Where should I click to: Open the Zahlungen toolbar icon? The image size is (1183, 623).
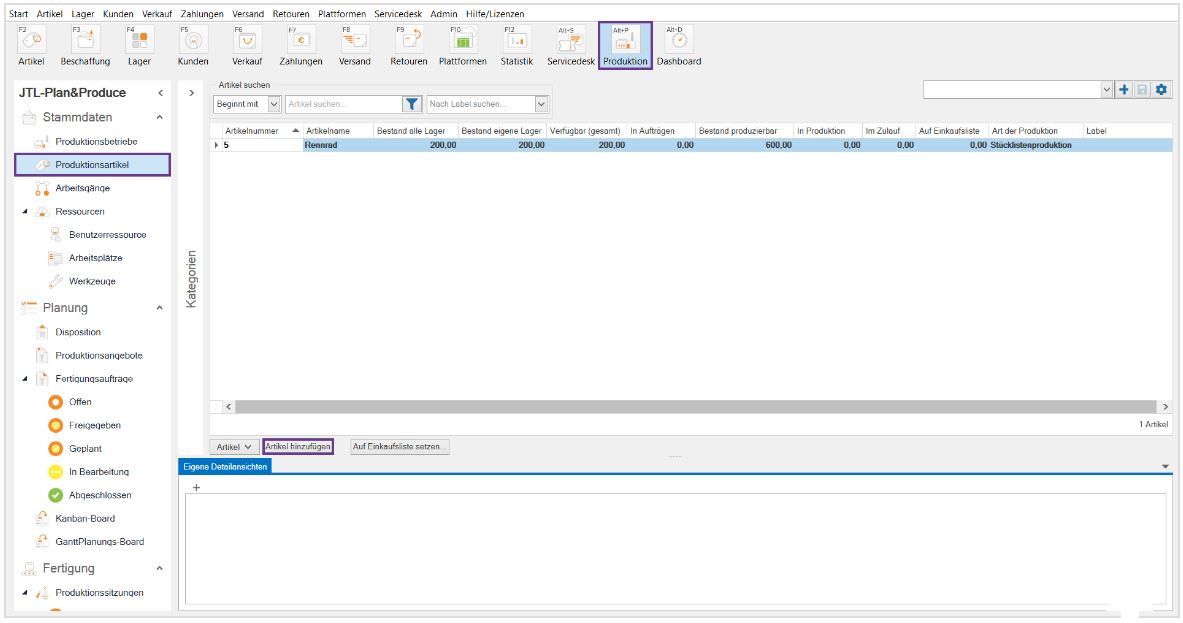point(301,45)
